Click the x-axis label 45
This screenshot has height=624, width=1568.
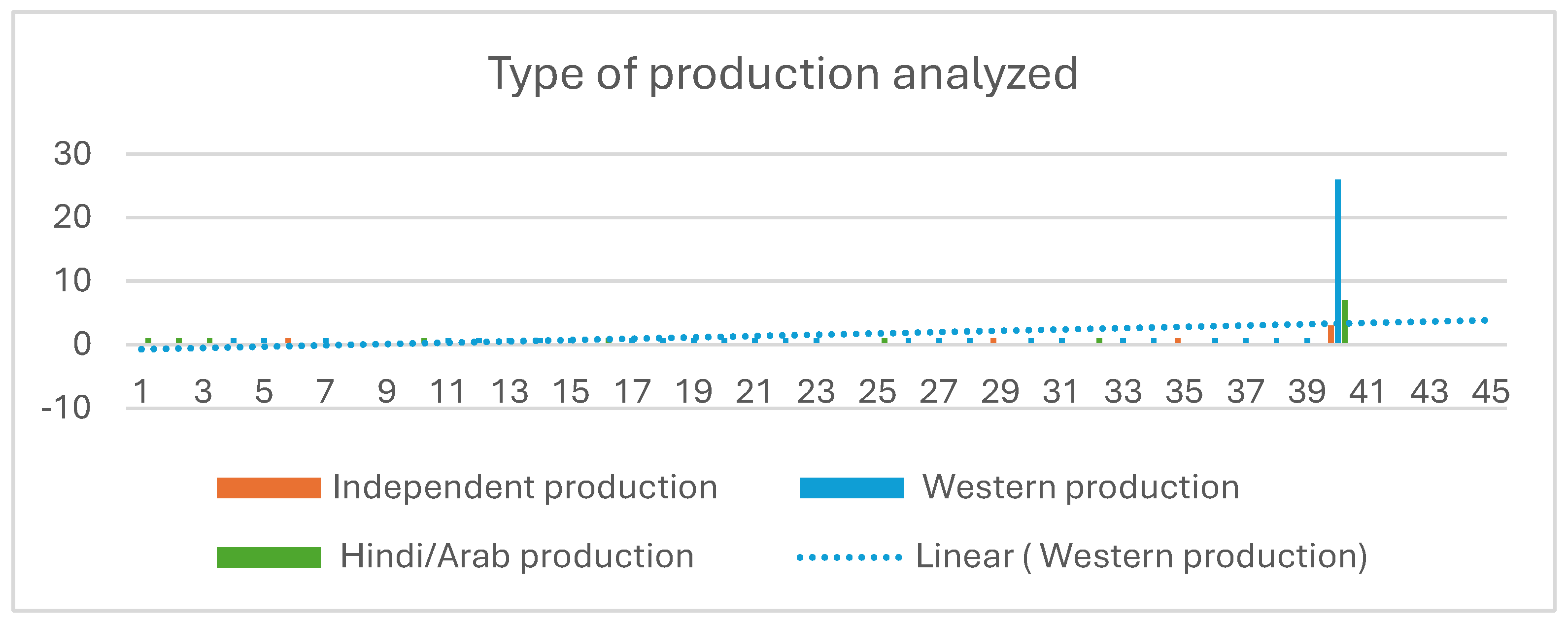tap(1491, 391)
